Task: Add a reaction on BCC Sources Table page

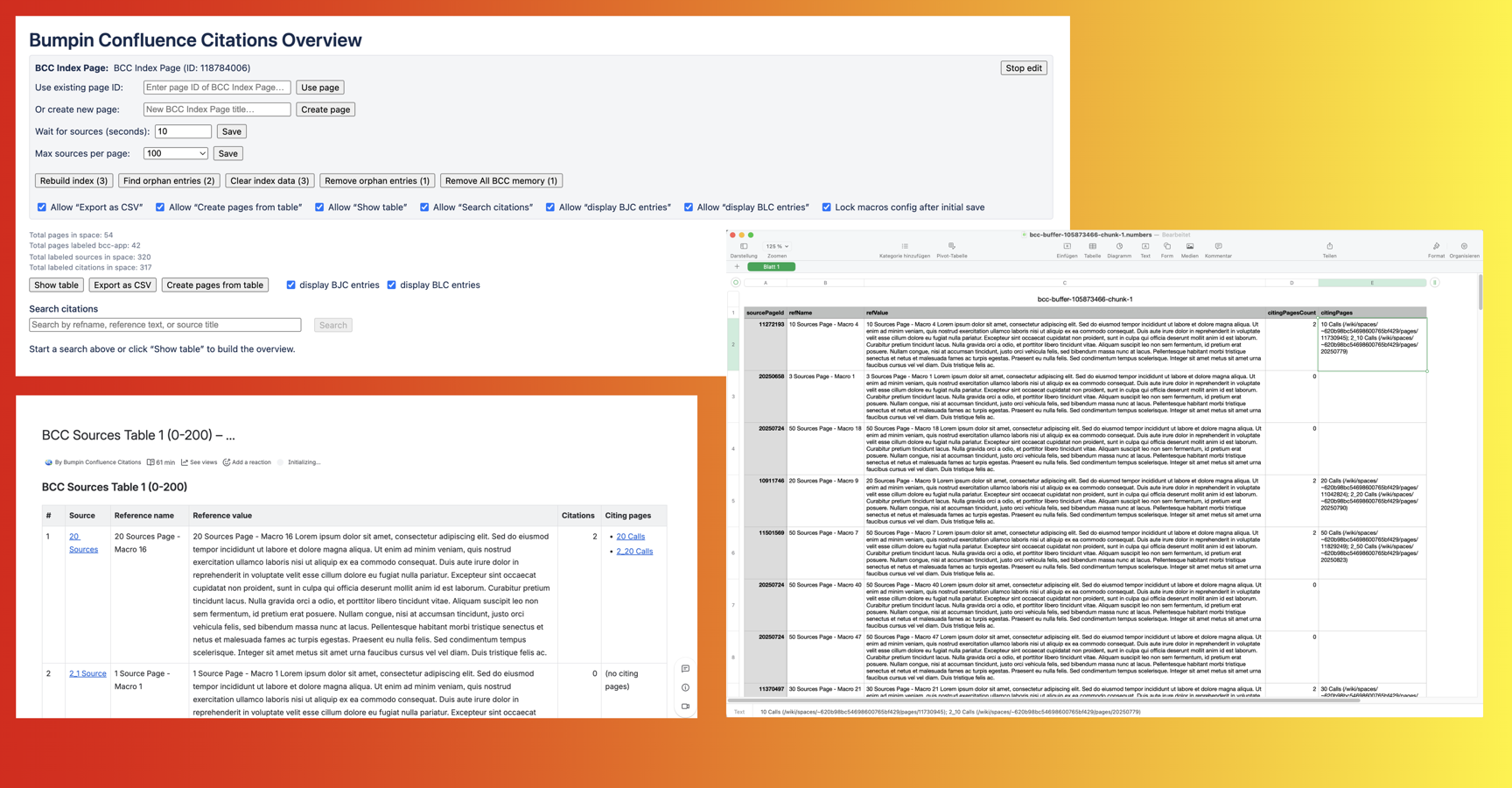Action: (x=248, y=462)
